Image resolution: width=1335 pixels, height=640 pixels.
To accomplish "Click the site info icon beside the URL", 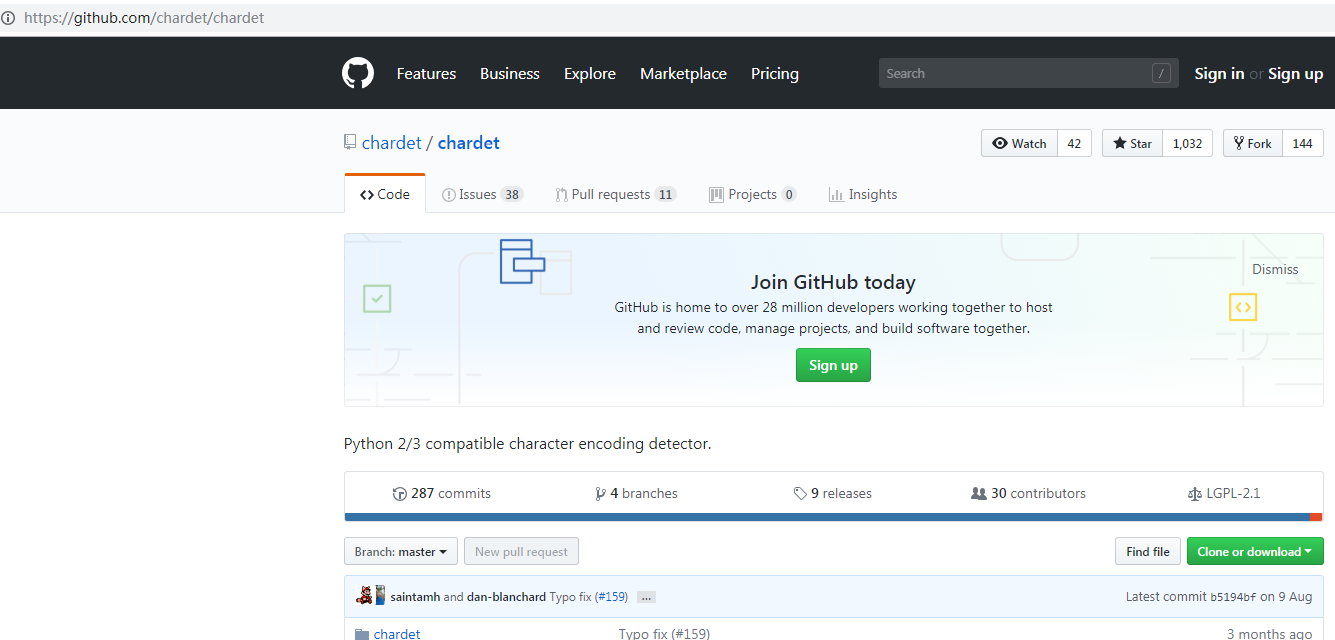I will tap(8, 18).
